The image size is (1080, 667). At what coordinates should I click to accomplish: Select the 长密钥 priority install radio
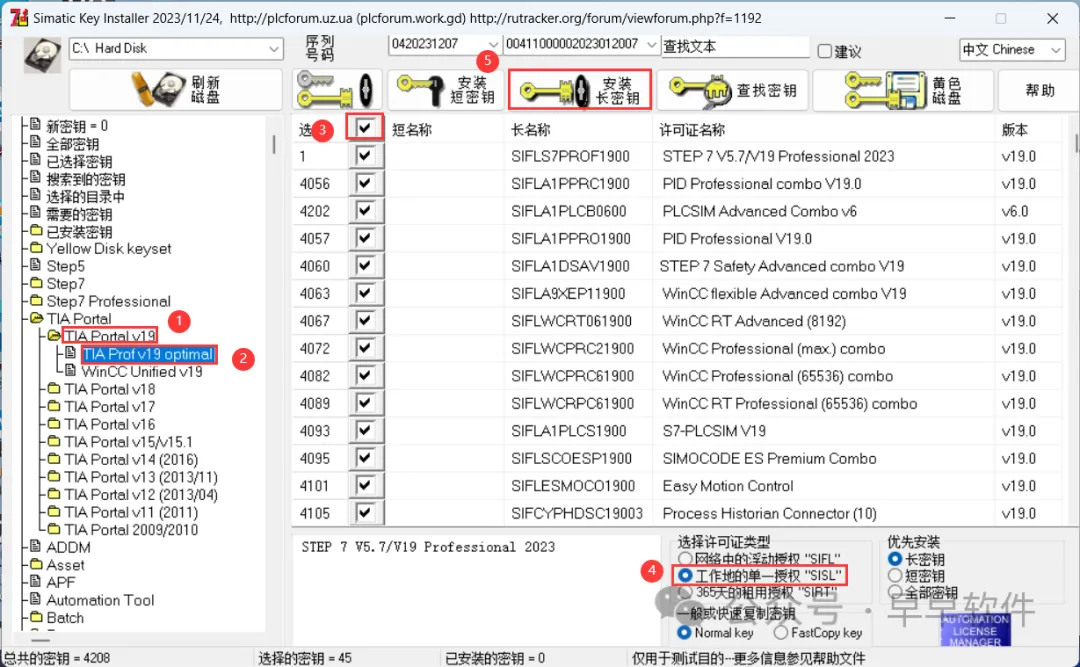tap(895, 559)
